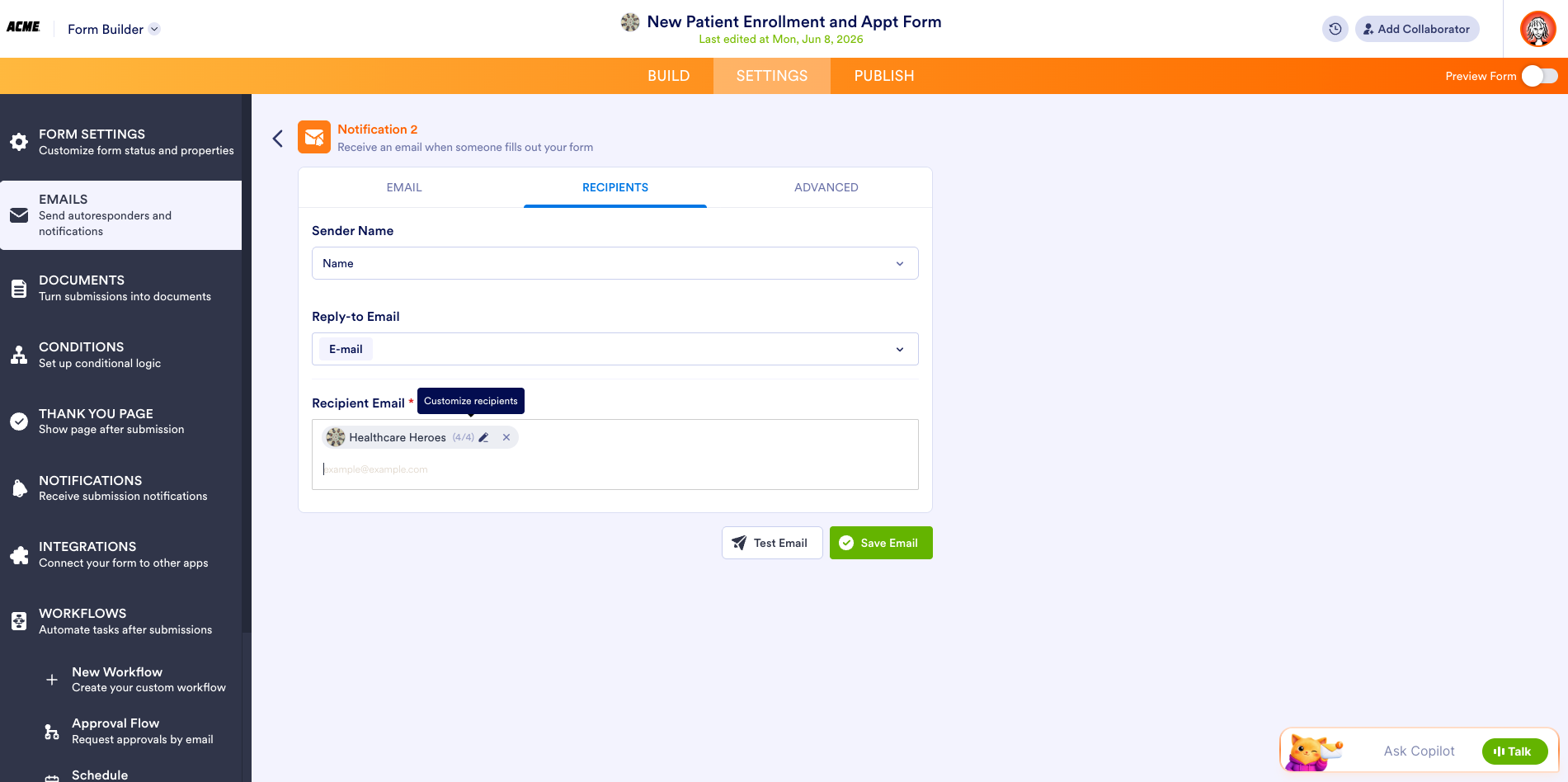Screen dimensions: 1568x782
Task: Open INTEGRATIONS section label
Action: pyautogui.click(x=87, y=547)
